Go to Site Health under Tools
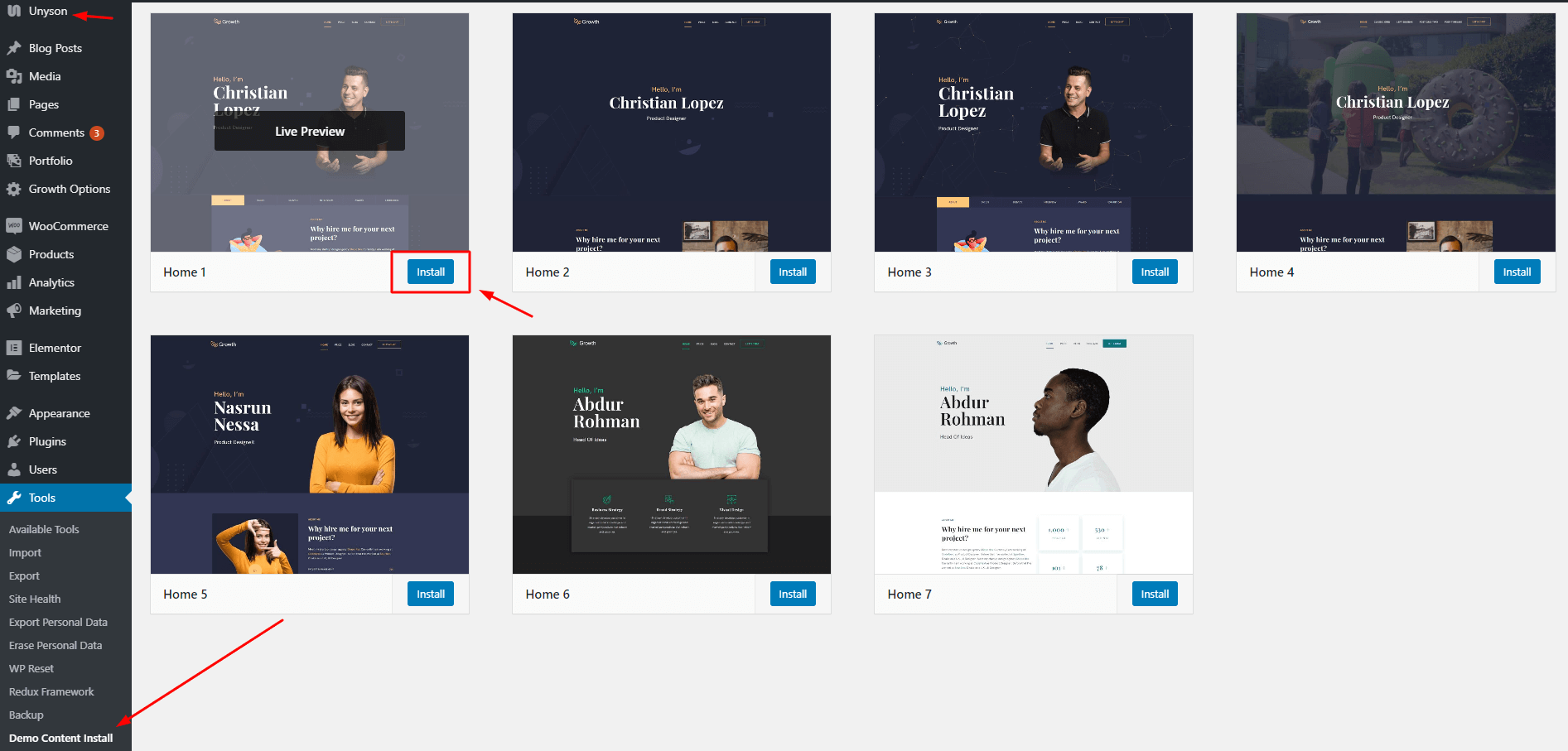The height and width of the screenshot is (751, 1568). (35, 599)
